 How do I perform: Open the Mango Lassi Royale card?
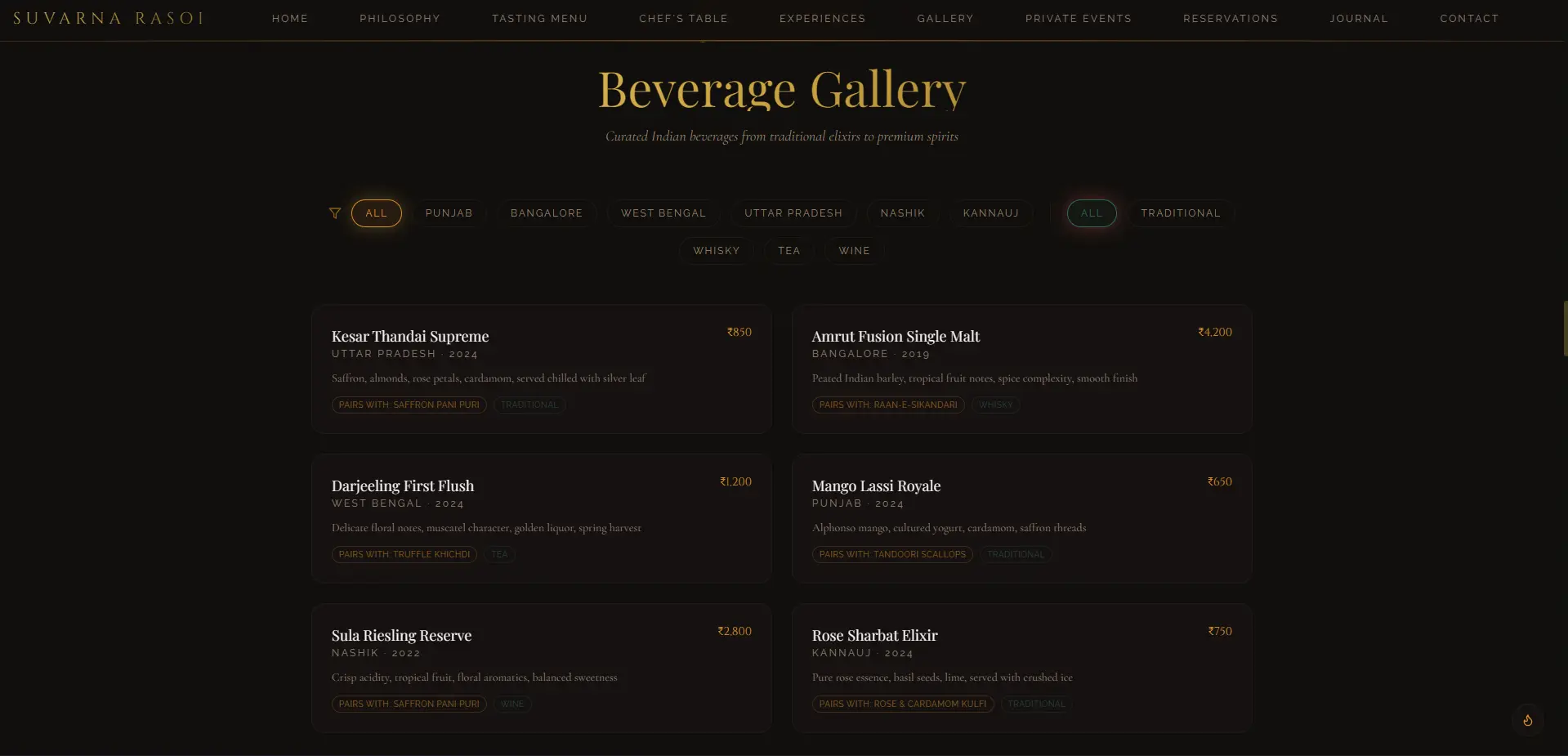[x=1021, y=519]
